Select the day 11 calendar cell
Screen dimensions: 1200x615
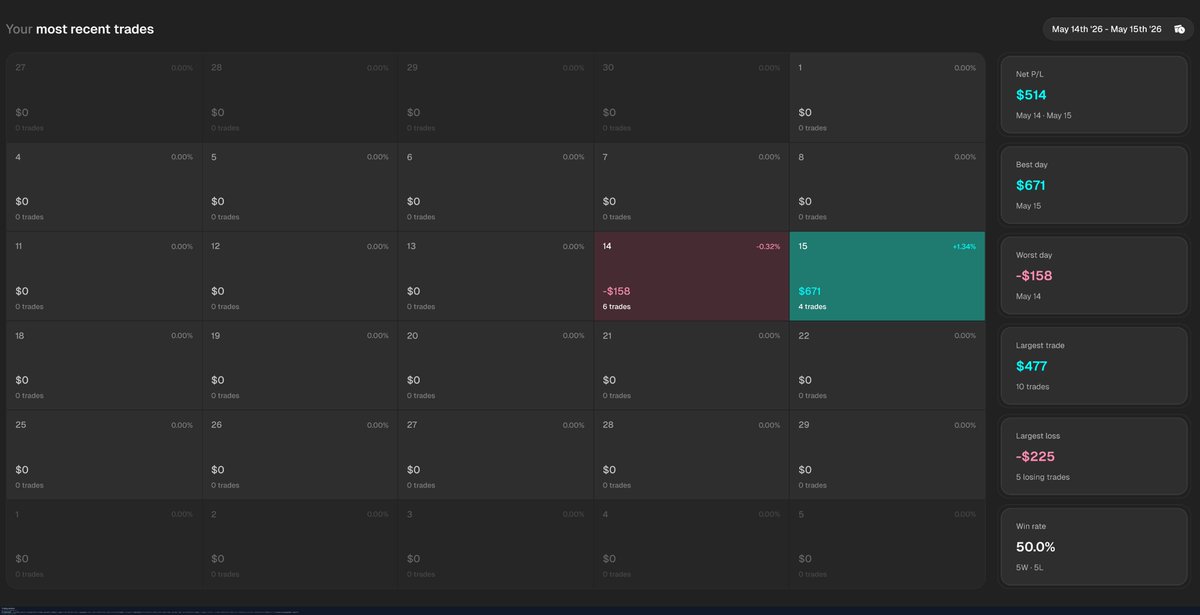point(104,276)
